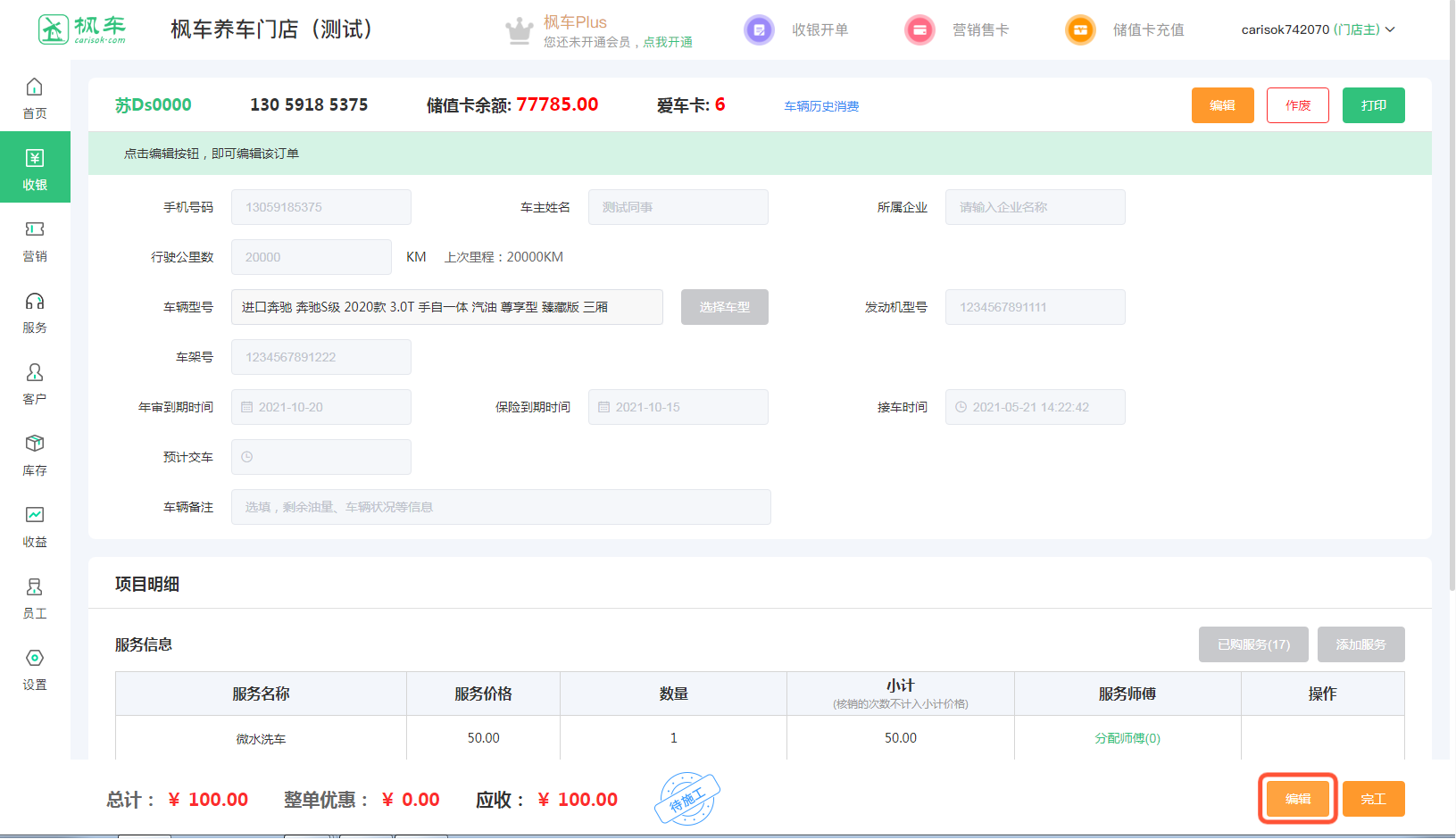Click the 收银开单 purple icon in header
Screen dimensions: 1456x839
pos(759,30)
